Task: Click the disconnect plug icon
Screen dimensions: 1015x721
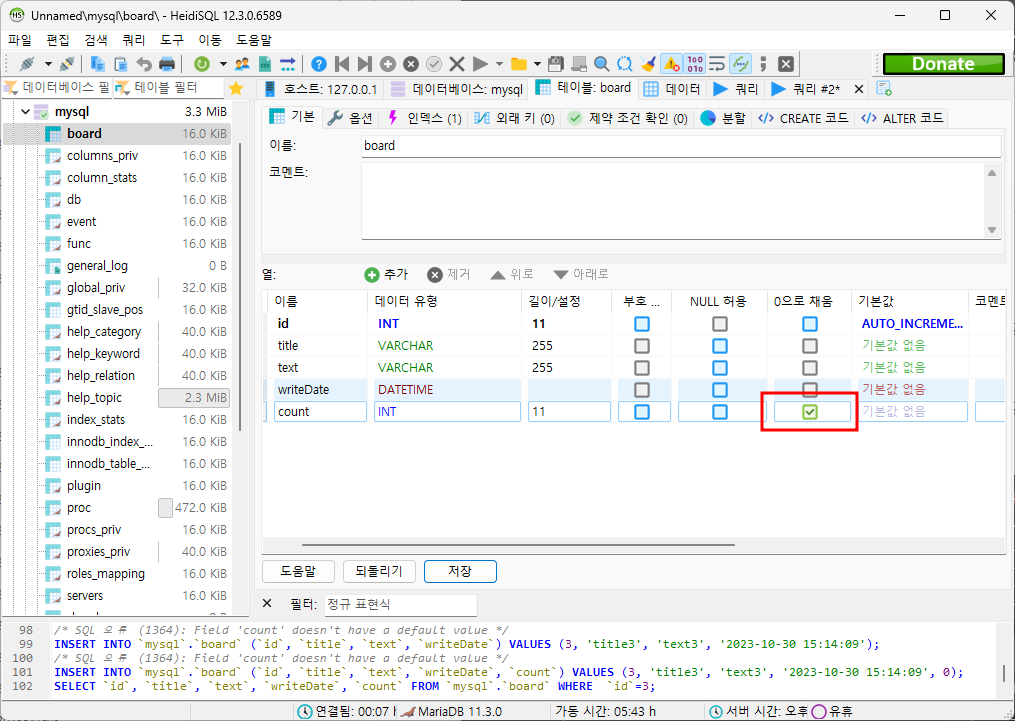Action: tap(67, 64)
